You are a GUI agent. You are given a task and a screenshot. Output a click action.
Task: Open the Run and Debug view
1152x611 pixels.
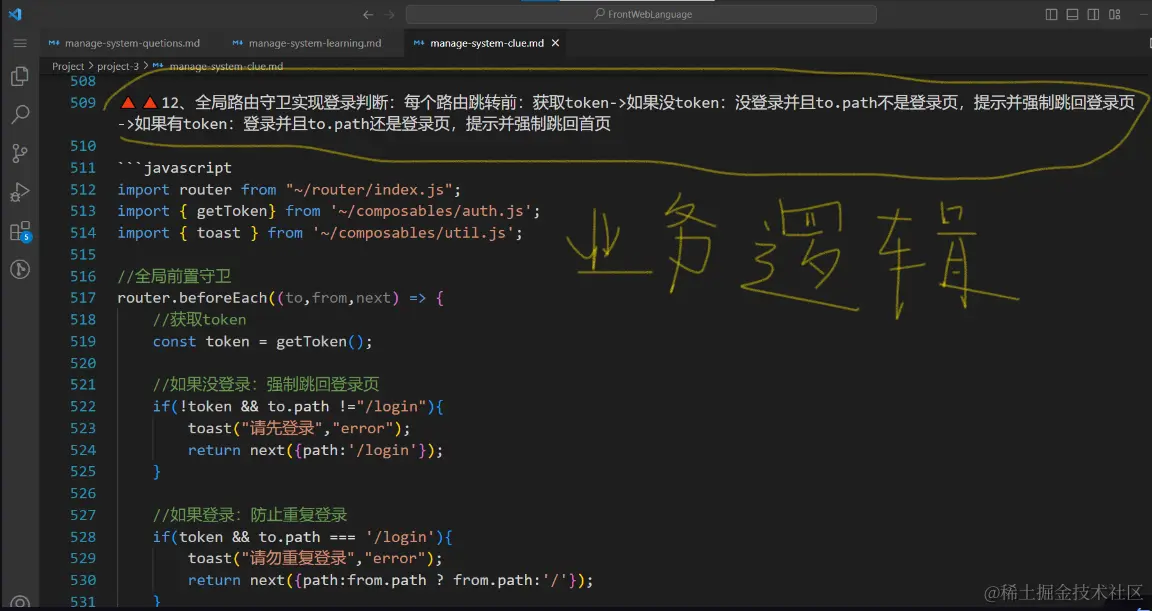click(20, 192)
